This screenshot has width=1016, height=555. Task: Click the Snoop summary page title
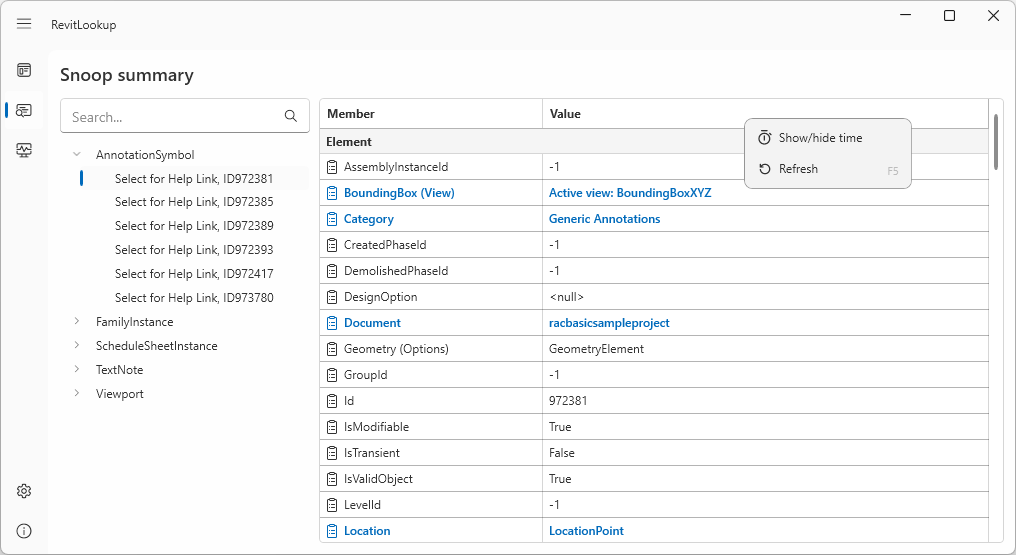127,75
